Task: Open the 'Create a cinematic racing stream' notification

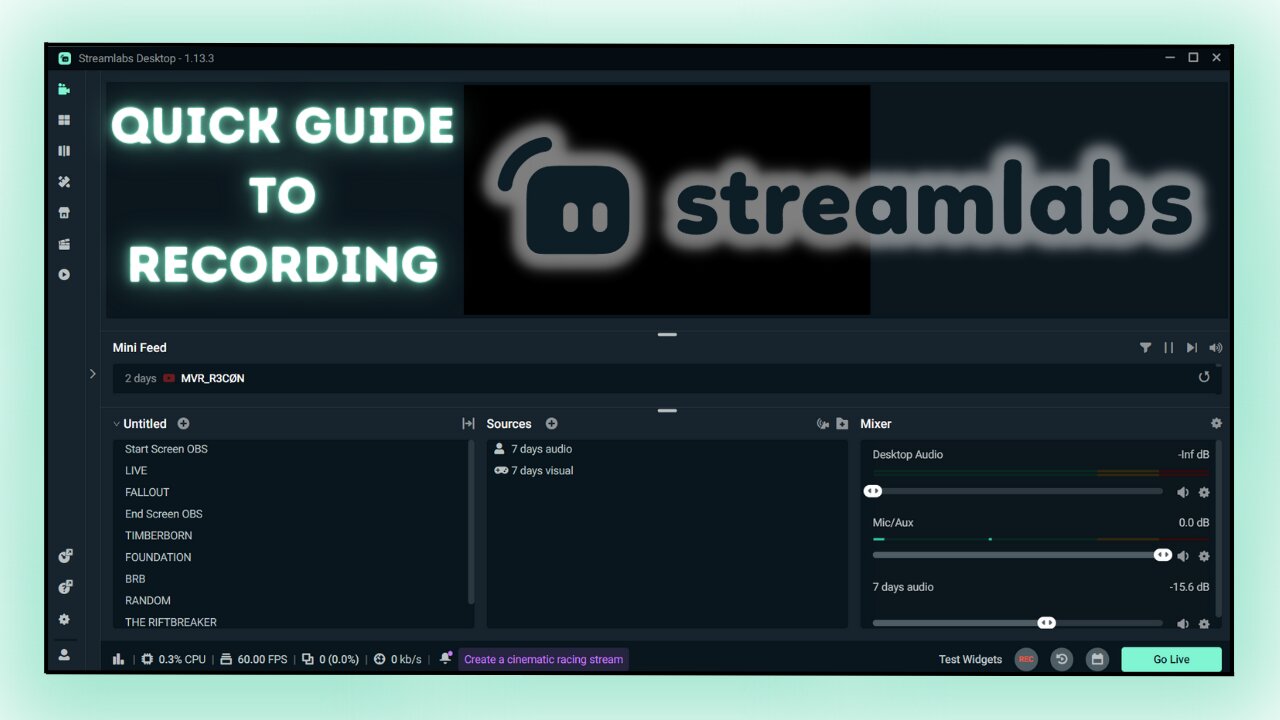Action: click(x=544, y=659)
